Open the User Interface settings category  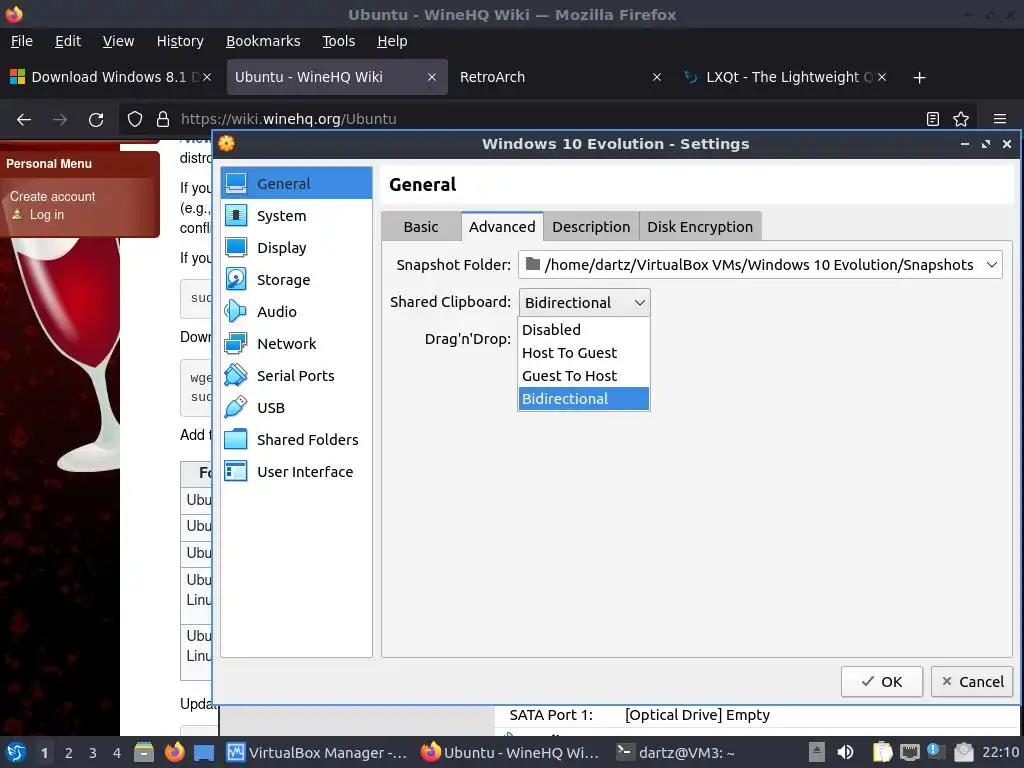pyautogui.click(x=296, y=472)
